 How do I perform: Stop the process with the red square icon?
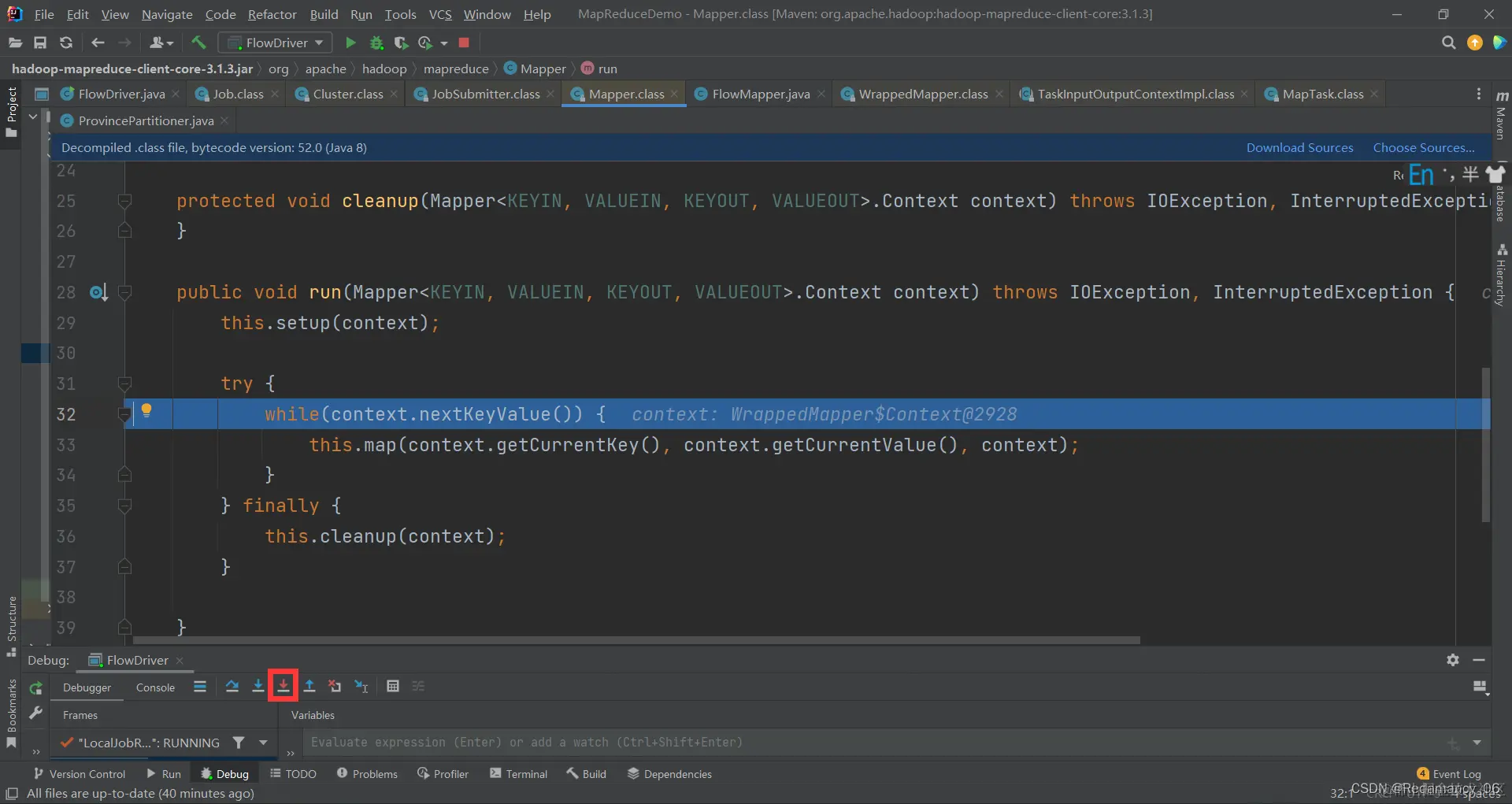tap(464, 43)
